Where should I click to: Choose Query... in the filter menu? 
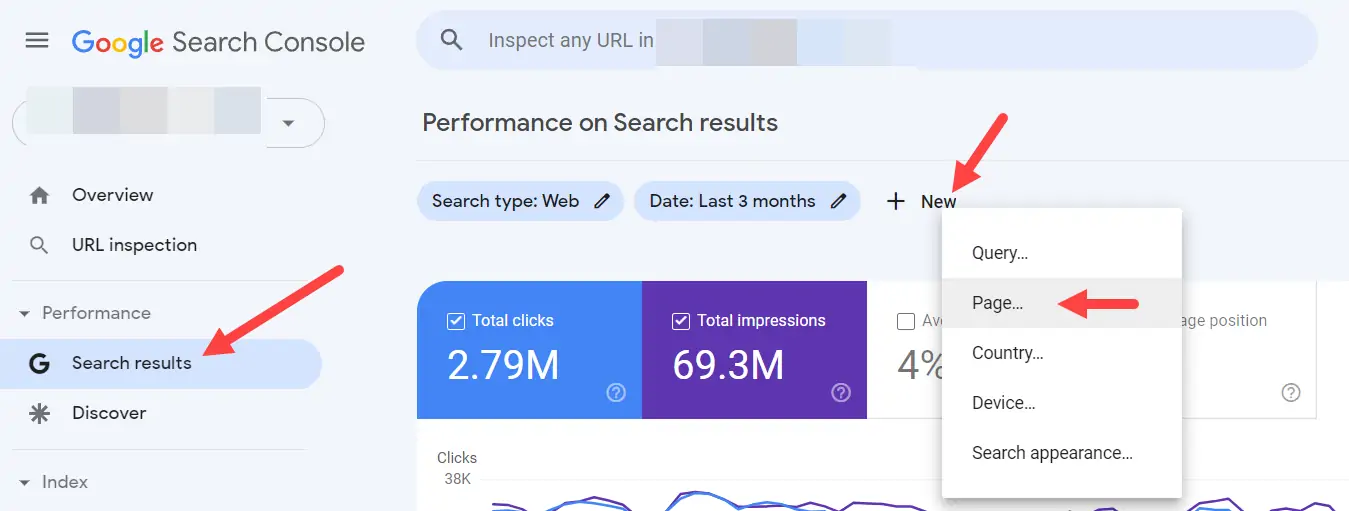coord(999,253)
